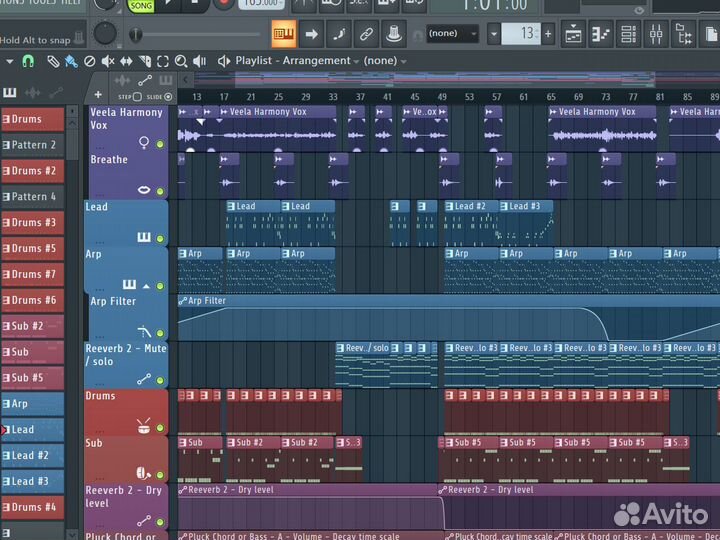Enable the STEP checkbox
Image resolution: width=720 pixels, height=540 pixels.
click(137, 97)
